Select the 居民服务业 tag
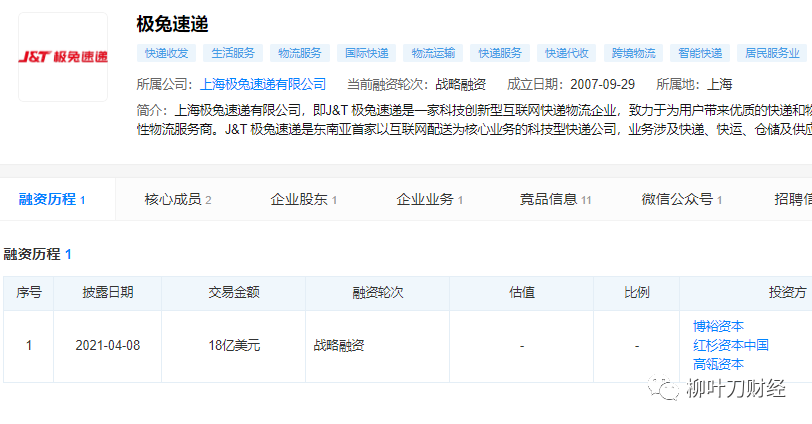 (772, 53)
